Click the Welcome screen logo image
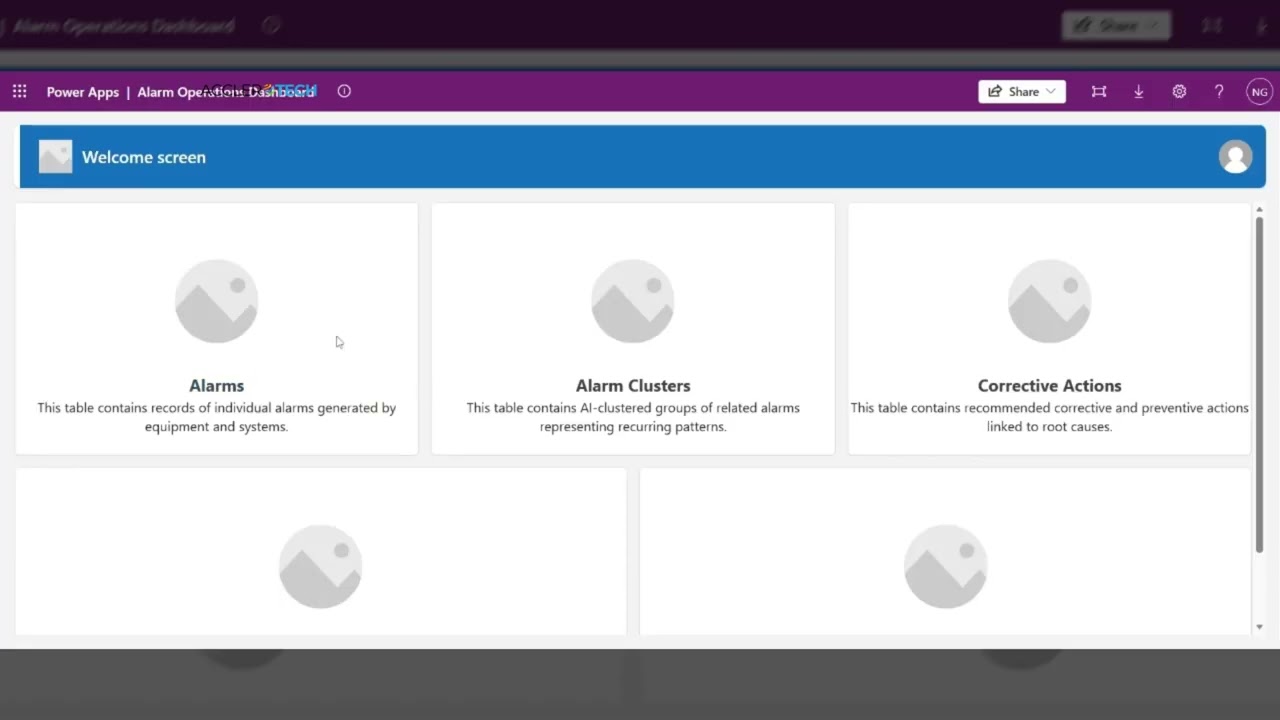This screenshot has height=720, width=1280. click(x=55, y=157)
